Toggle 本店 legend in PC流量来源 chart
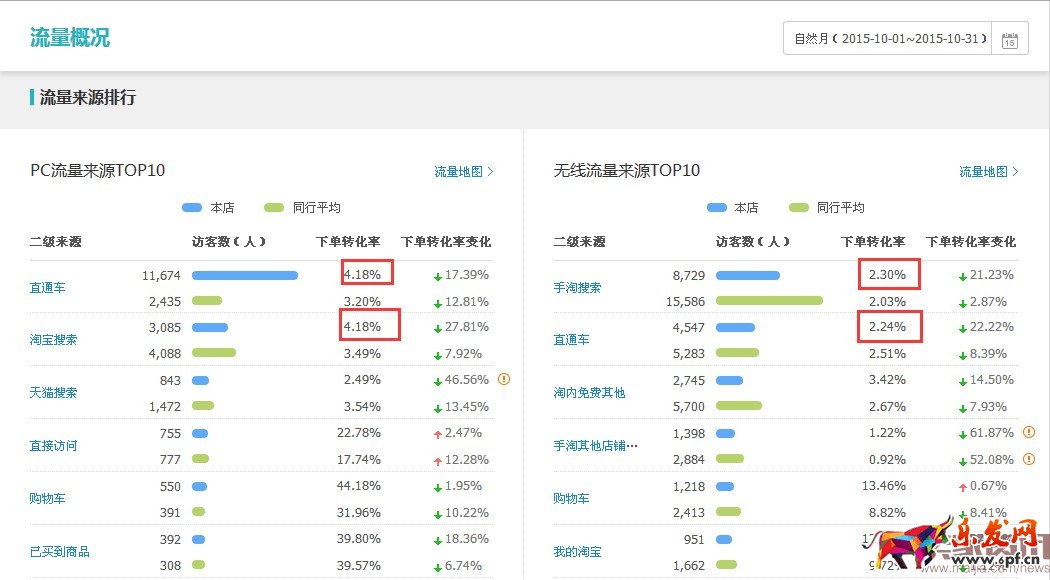 tap(208, 208)
